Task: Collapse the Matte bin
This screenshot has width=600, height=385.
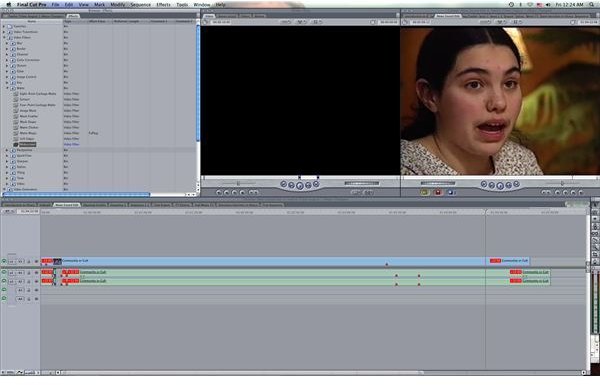Action: tap(7, 88)
